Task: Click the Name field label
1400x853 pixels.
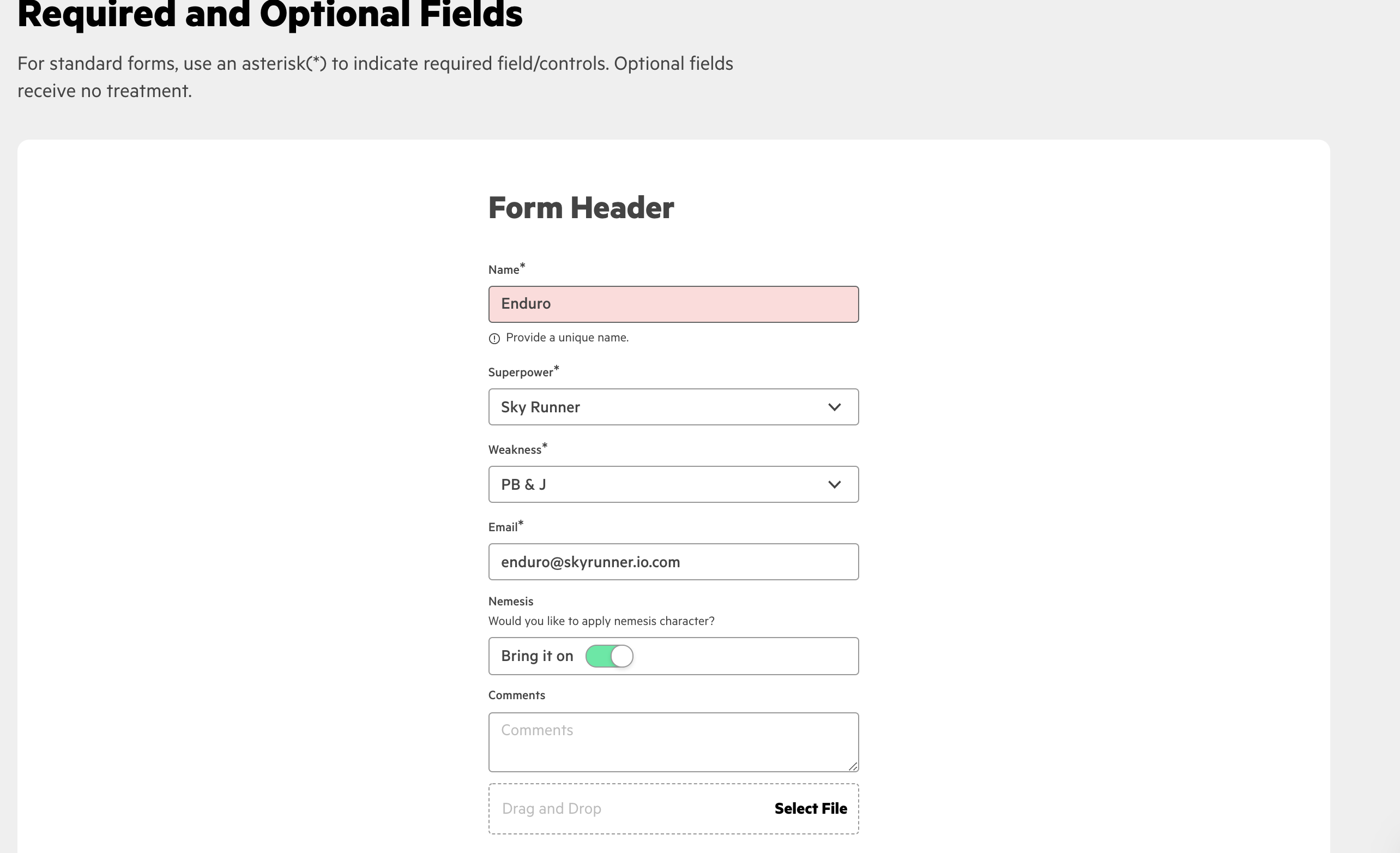Action: (503, 270)
